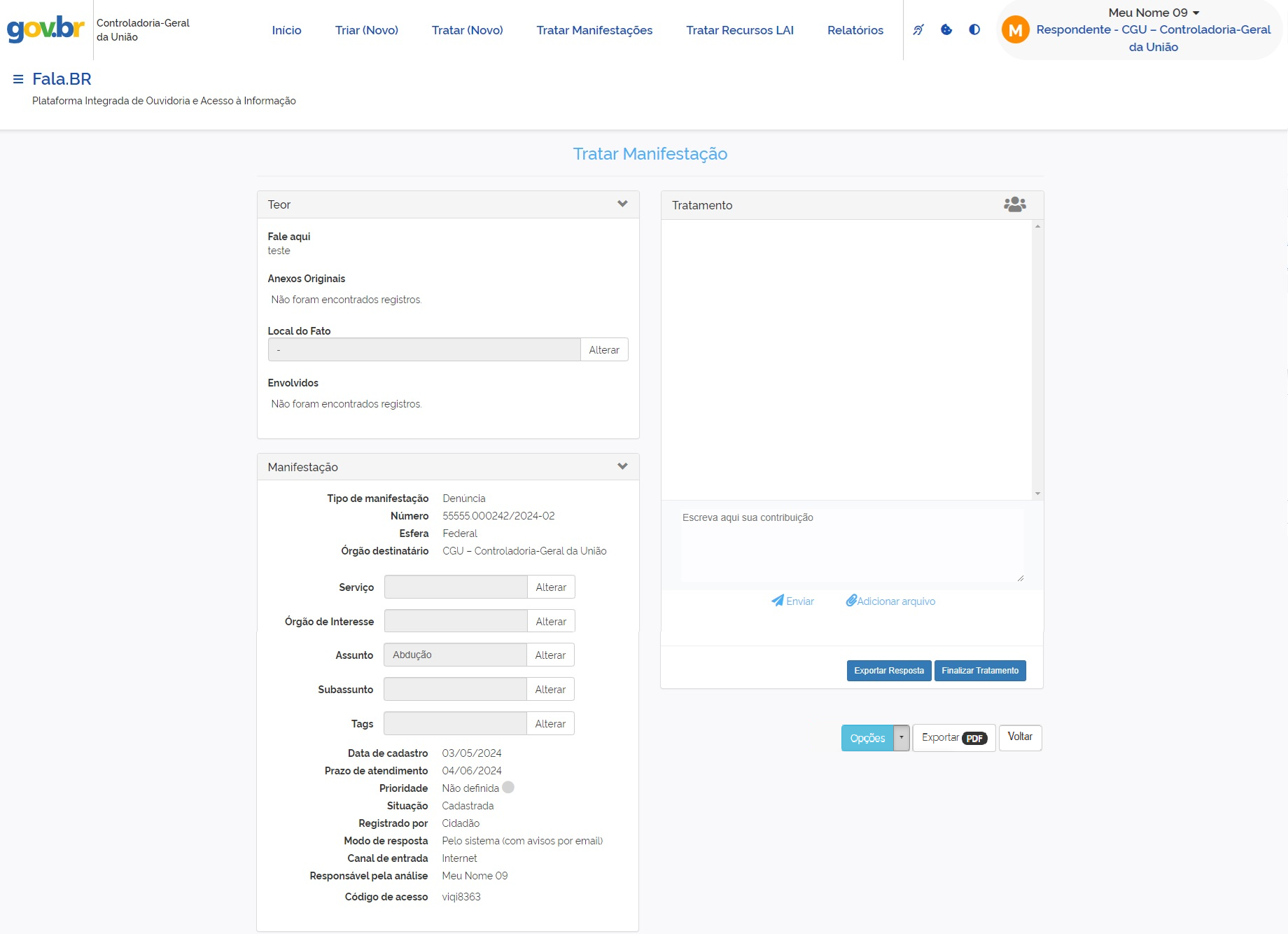
Task: Collapse the Teor panel
Action: click(622, 204)
